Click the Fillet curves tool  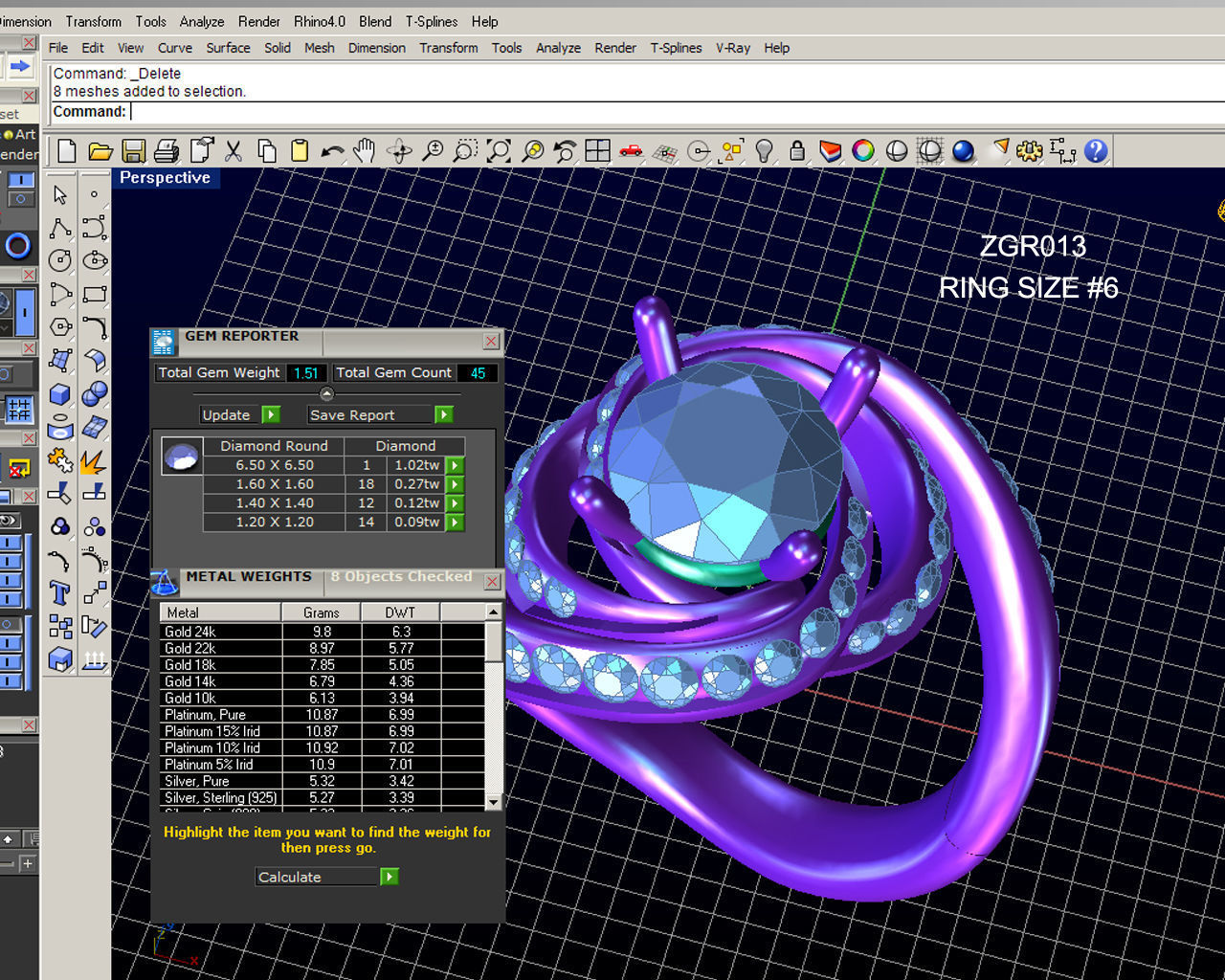click(60, 561)
